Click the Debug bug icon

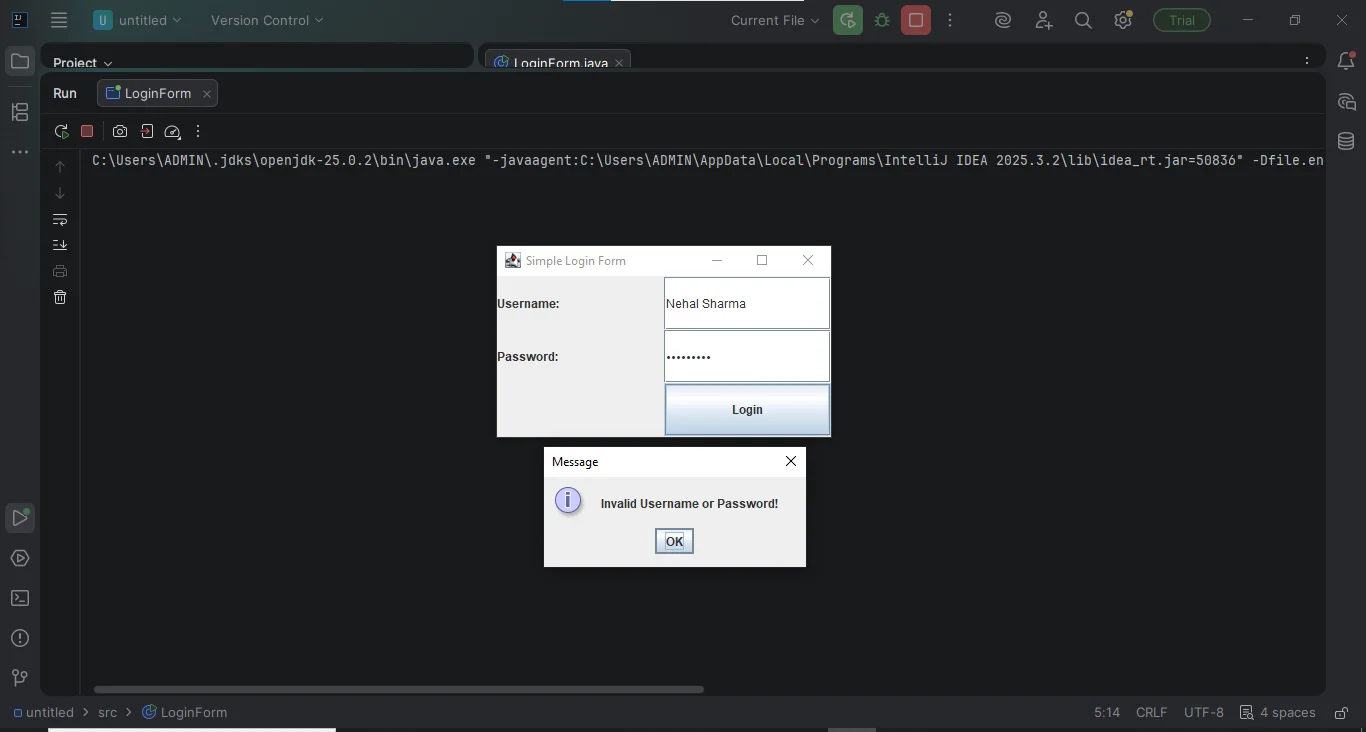pyautogui.click(x=882, y=20)
